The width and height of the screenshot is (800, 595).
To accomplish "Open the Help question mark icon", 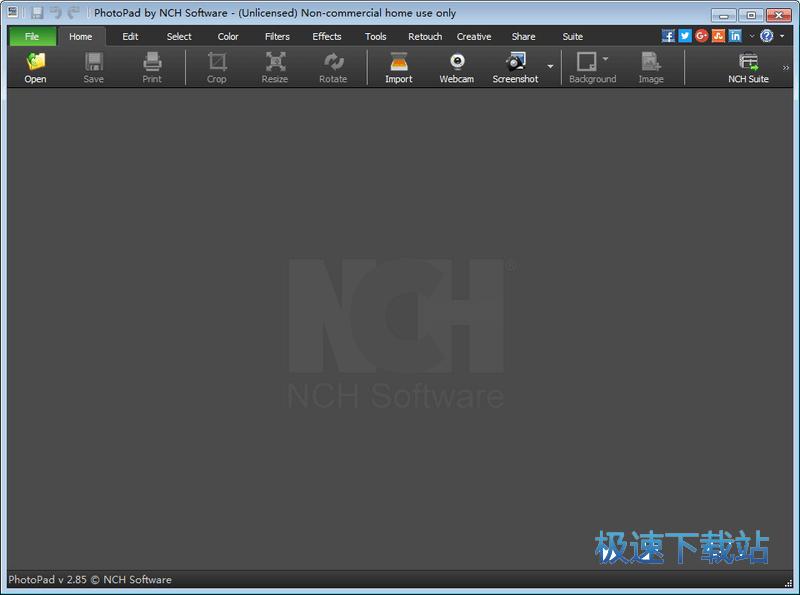I will [x=766, y=36].
